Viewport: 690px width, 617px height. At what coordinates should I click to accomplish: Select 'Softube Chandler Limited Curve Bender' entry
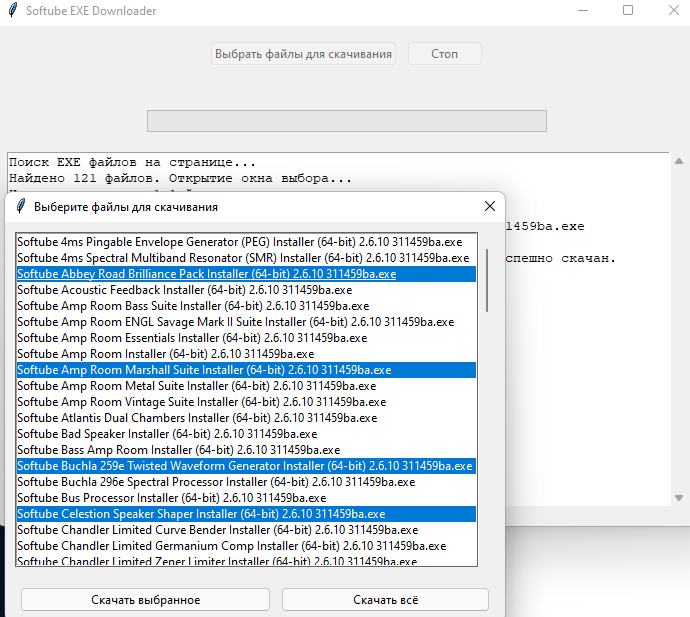click(246, 530)
